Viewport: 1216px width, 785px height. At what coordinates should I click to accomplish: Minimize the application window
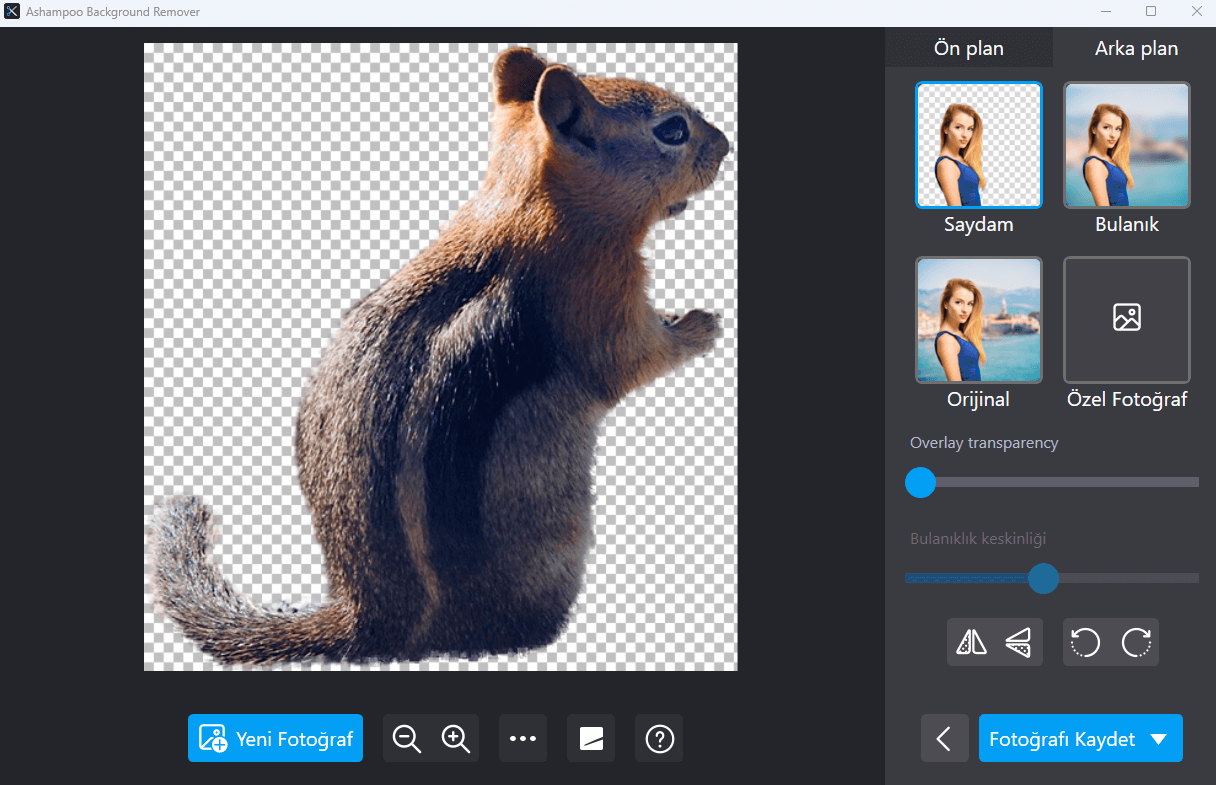point(1105,12)
